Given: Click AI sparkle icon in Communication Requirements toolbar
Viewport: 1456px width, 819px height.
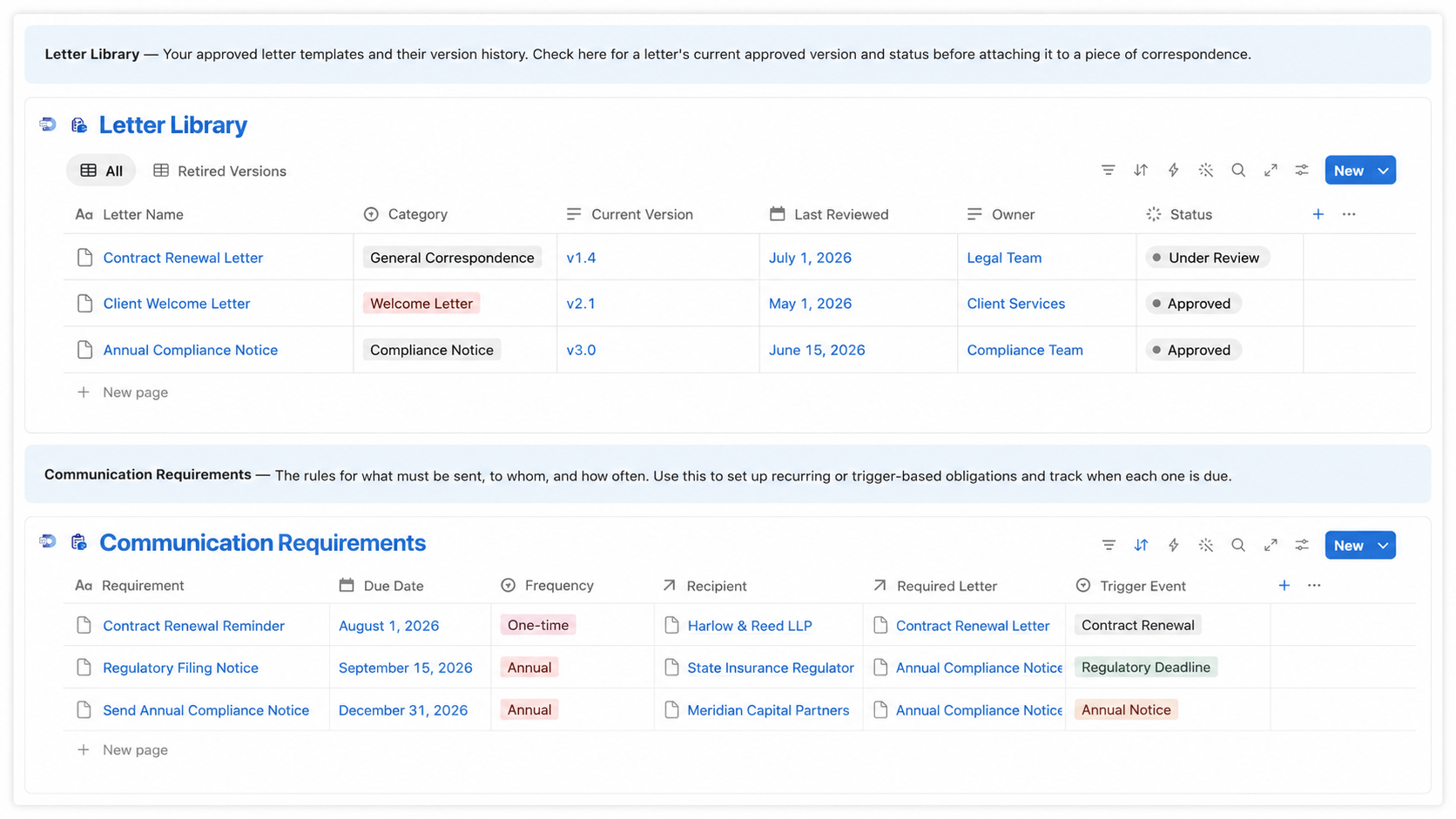Looking at the screenshot, I should coord(1206,545).
